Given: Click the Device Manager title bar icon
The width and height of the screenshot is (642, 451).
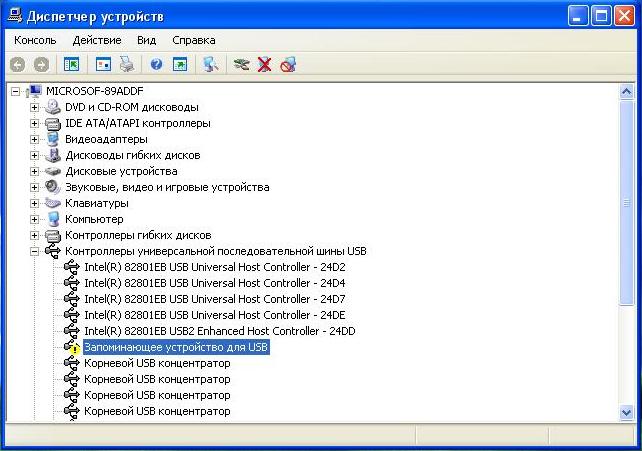Looking at the screenshot, I should point(15,16).
